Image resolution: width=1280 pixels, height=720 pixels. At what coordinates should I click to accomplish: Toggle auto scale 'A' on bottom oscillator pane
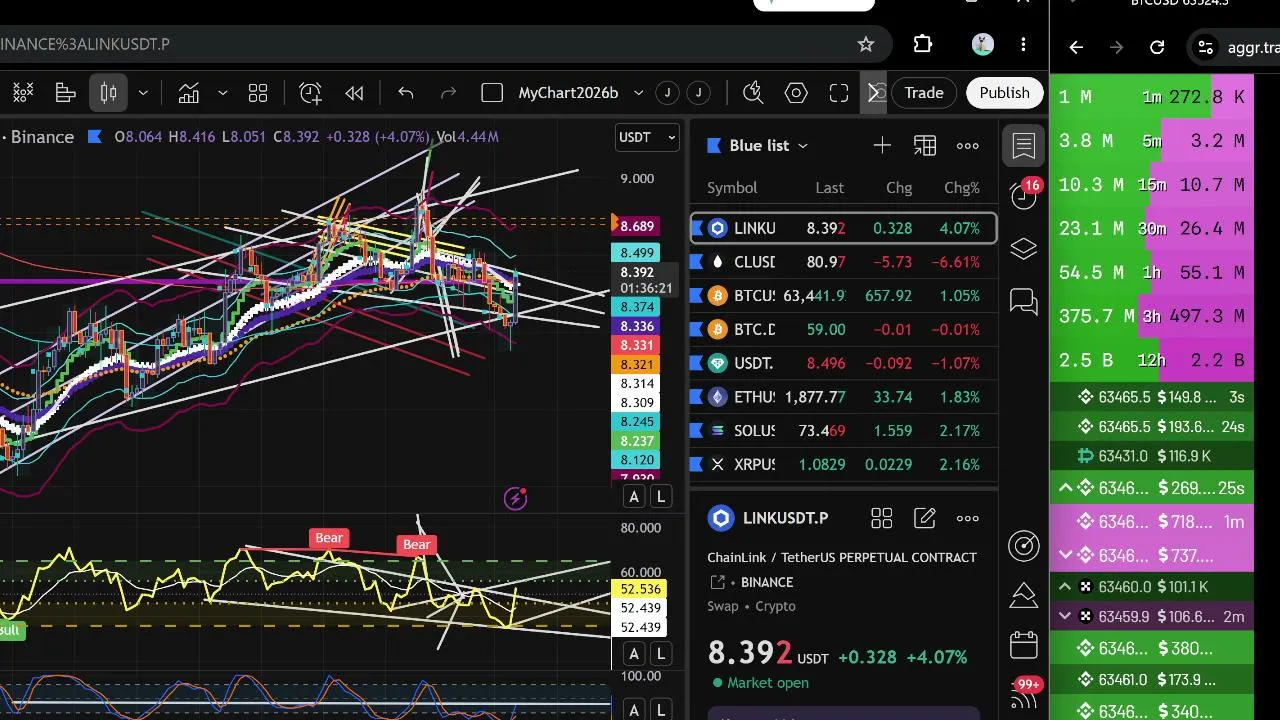click(x=634, y=710)
